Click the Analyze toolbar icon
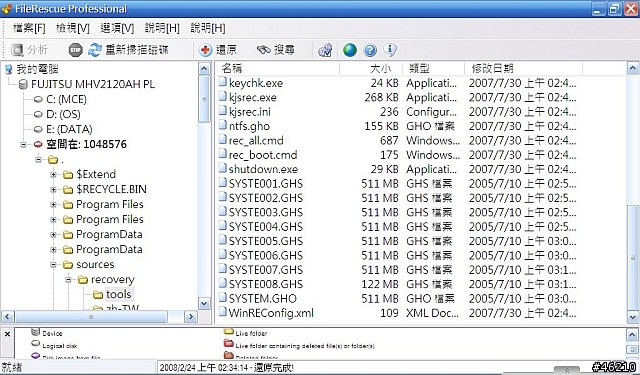This screenshot has width=640, height=375. pyautogui.click(x=18, y=50)
